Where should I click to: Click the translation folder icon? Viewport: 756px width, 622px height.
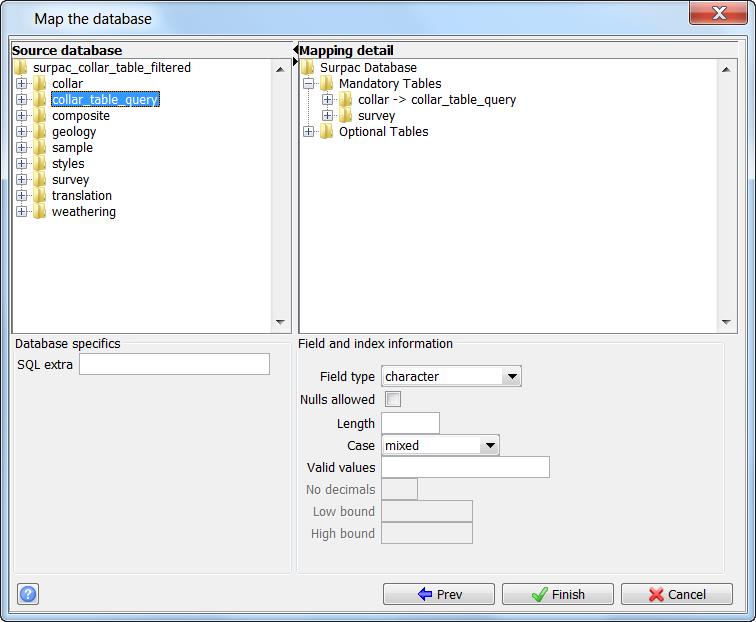point(40,195)
